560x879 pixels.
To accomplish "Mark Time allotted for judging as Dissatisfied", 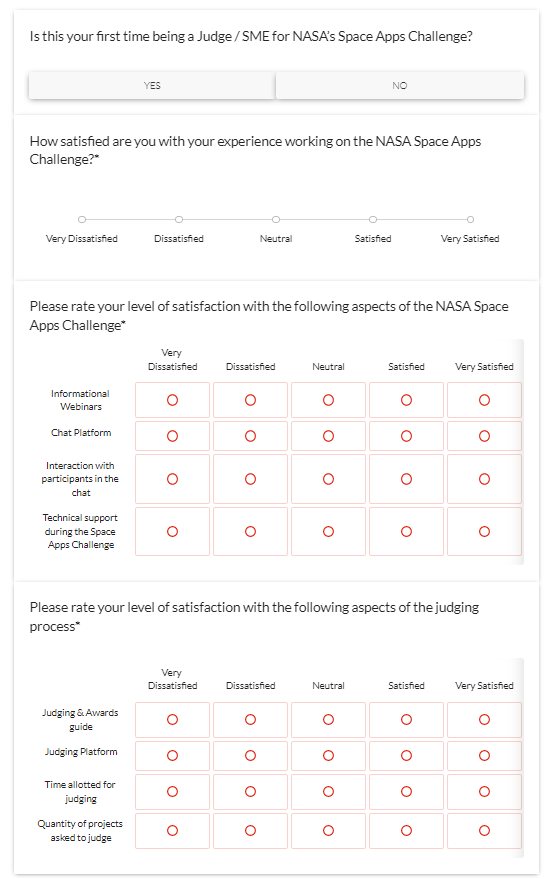I will (x=251, y=792).
